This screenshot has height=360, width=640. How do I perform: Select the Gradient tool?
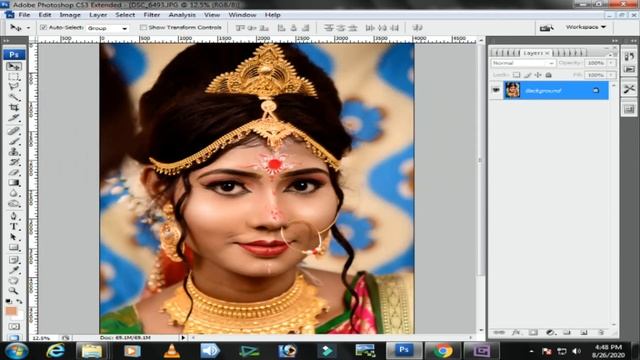(x=14, y=182)
